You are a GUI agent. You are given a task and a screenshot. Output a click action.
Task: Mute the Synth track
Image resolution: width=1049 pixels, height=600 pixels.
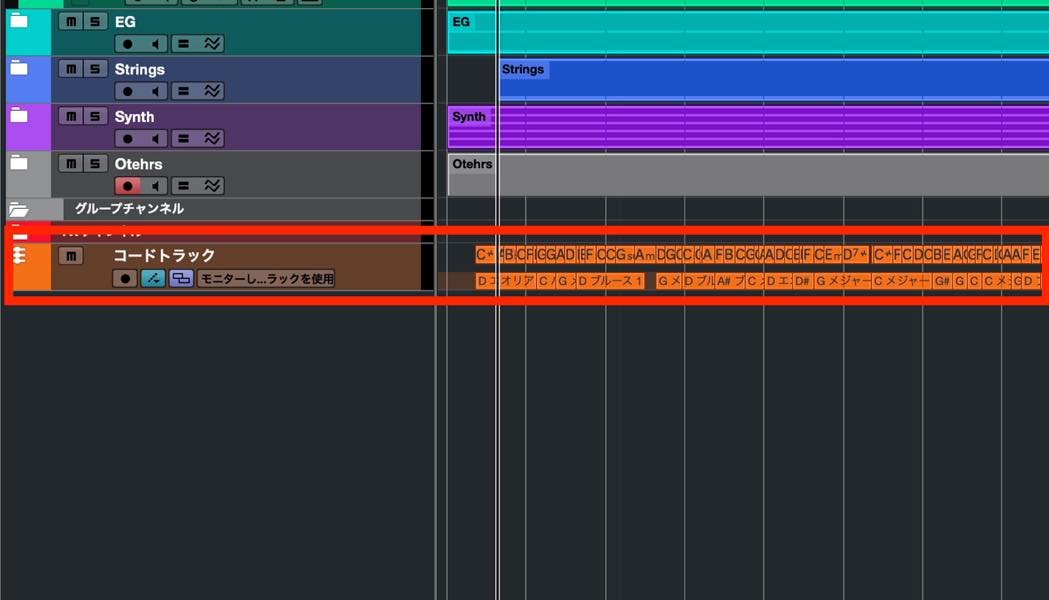(x=71, y=116)
